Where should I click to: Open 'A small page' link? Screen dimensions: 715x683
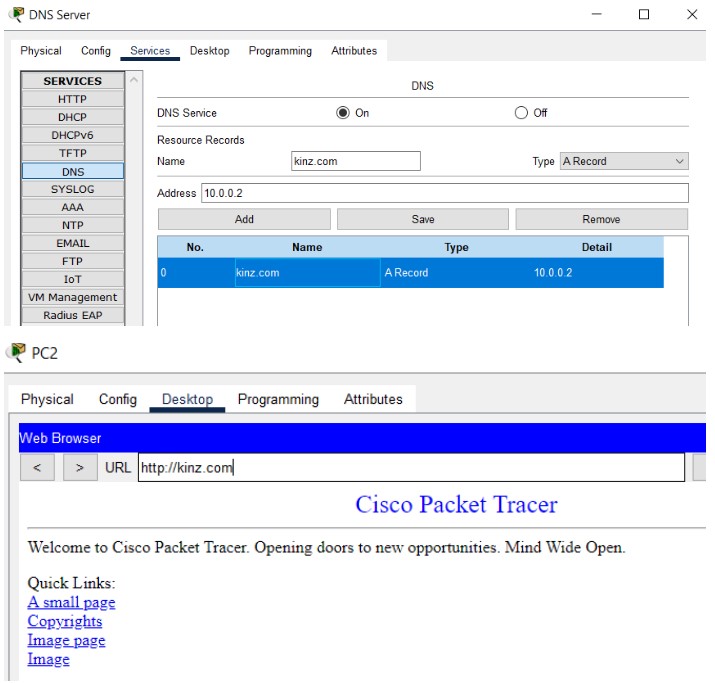pyautogui.click(x=71, y=602)
